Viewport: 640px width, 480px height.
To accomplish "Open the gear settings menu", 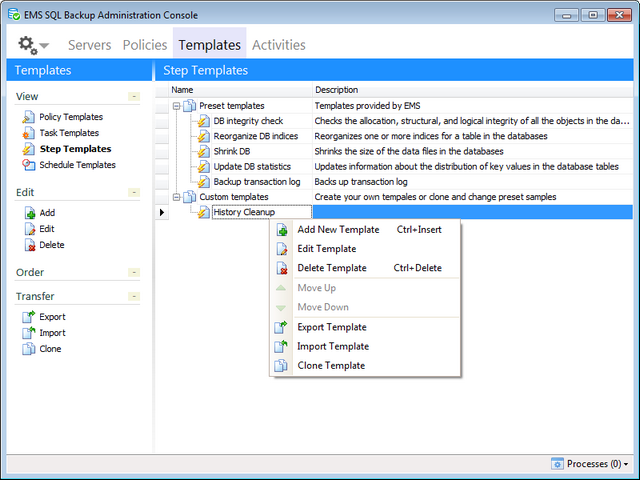I will point(27,45).
